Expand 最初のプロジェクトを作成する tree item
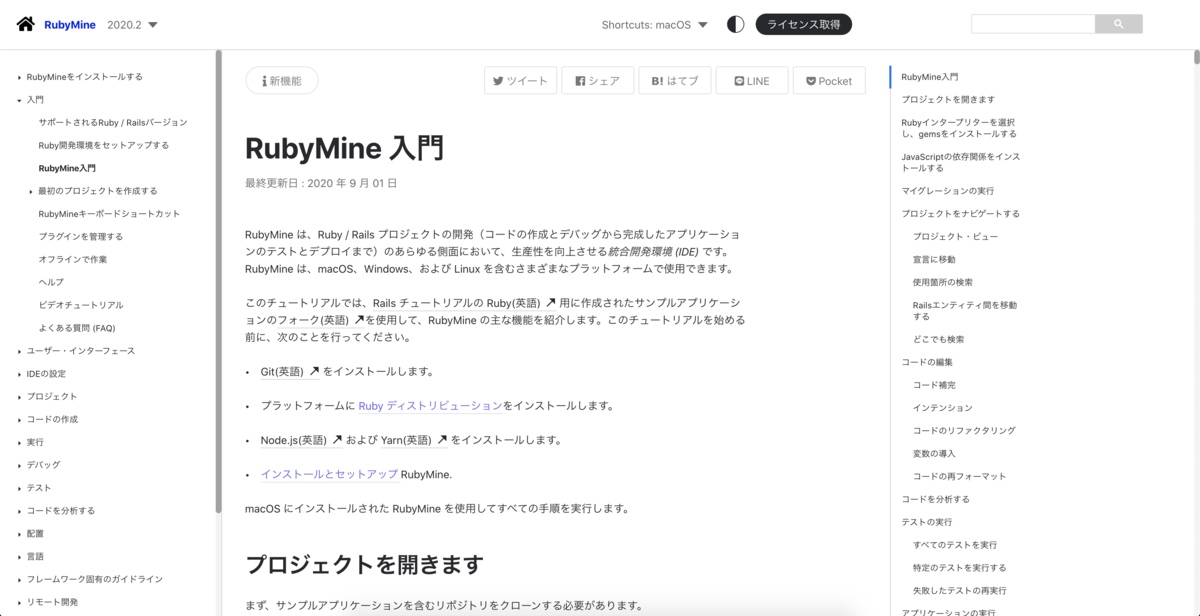The height and width of the screenshot is (616, 1200). [x=31, y=191]
